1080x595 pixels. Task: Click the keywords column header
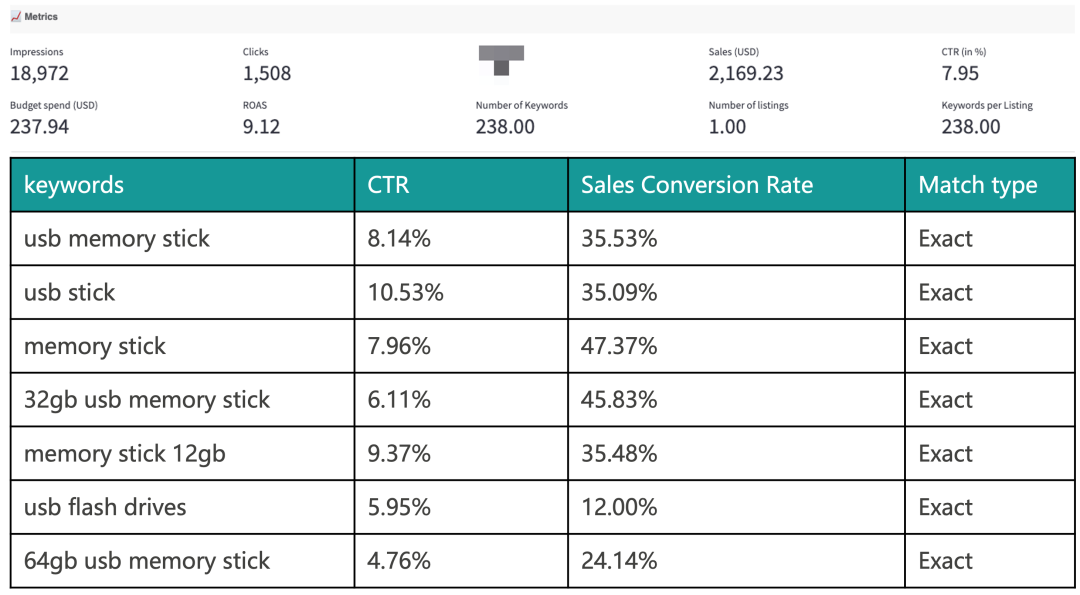(74, 185)
